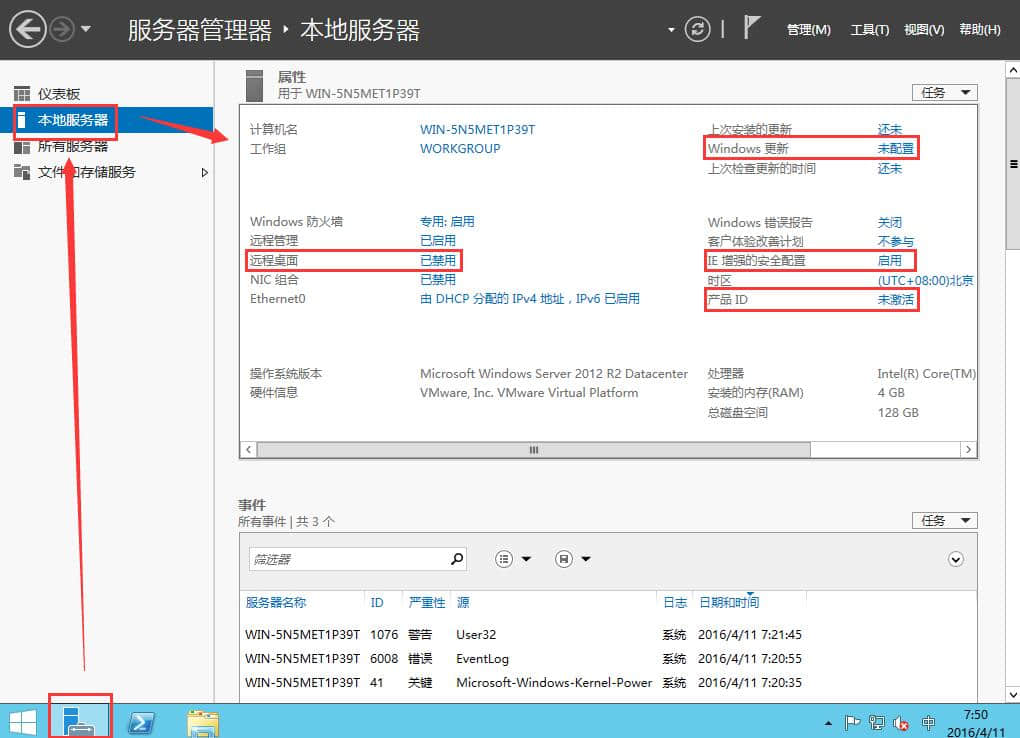Open the 工具(T) menu
Viewport: 1020px width, 738px height.
870,30
